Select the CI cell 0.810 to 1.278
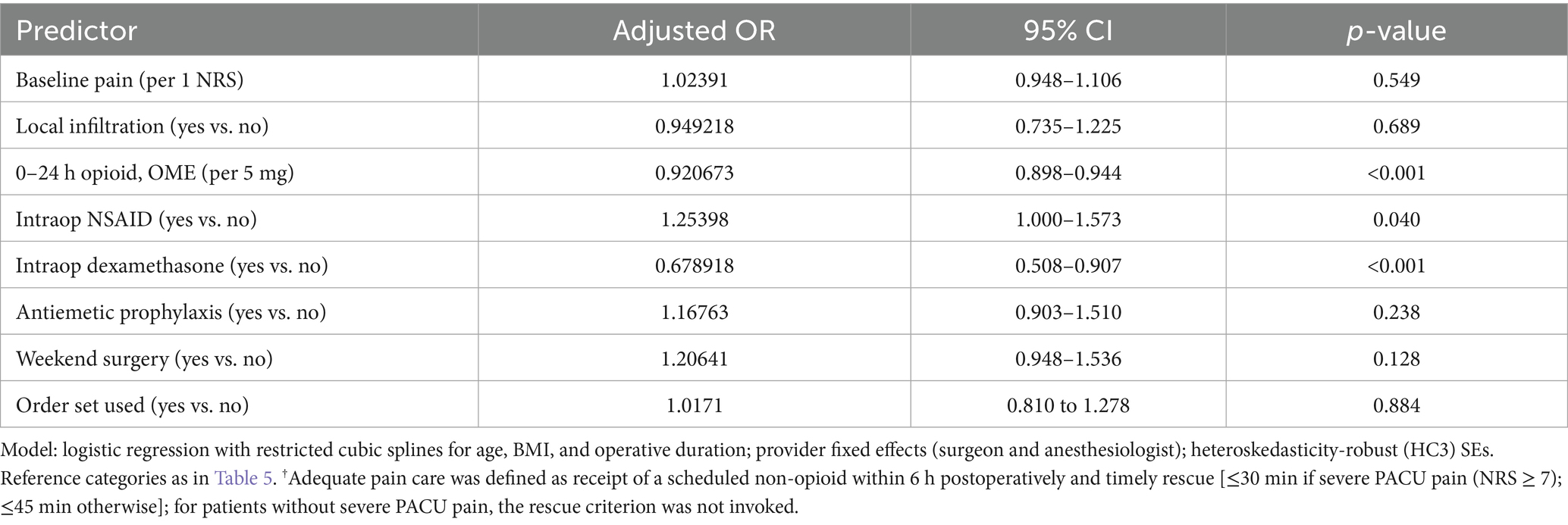This screenshot has width=1568, height=525. pyautogui.click(x=1068, y=405)
